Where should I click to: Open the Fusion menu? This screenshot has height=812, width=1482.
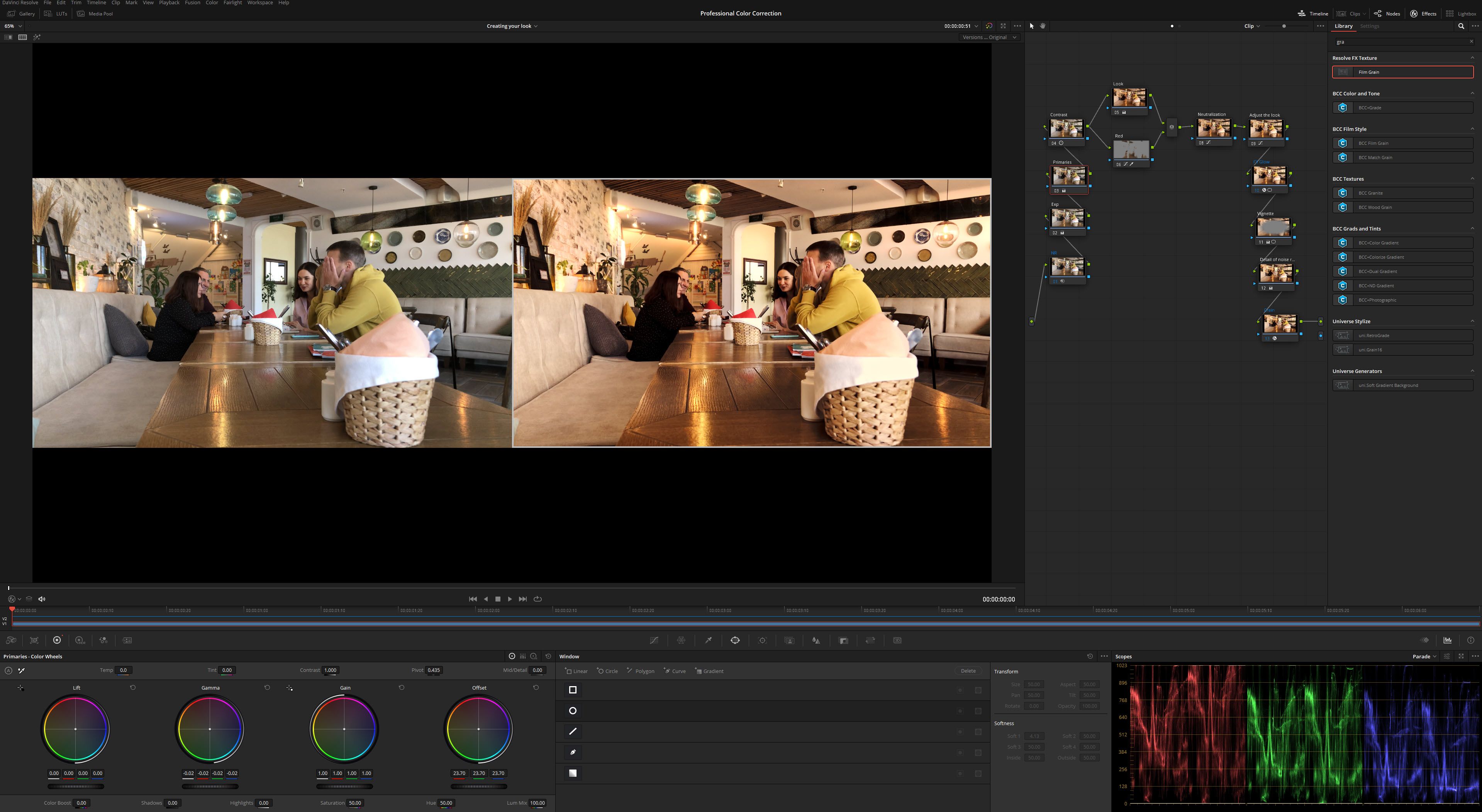pos(192,3)
